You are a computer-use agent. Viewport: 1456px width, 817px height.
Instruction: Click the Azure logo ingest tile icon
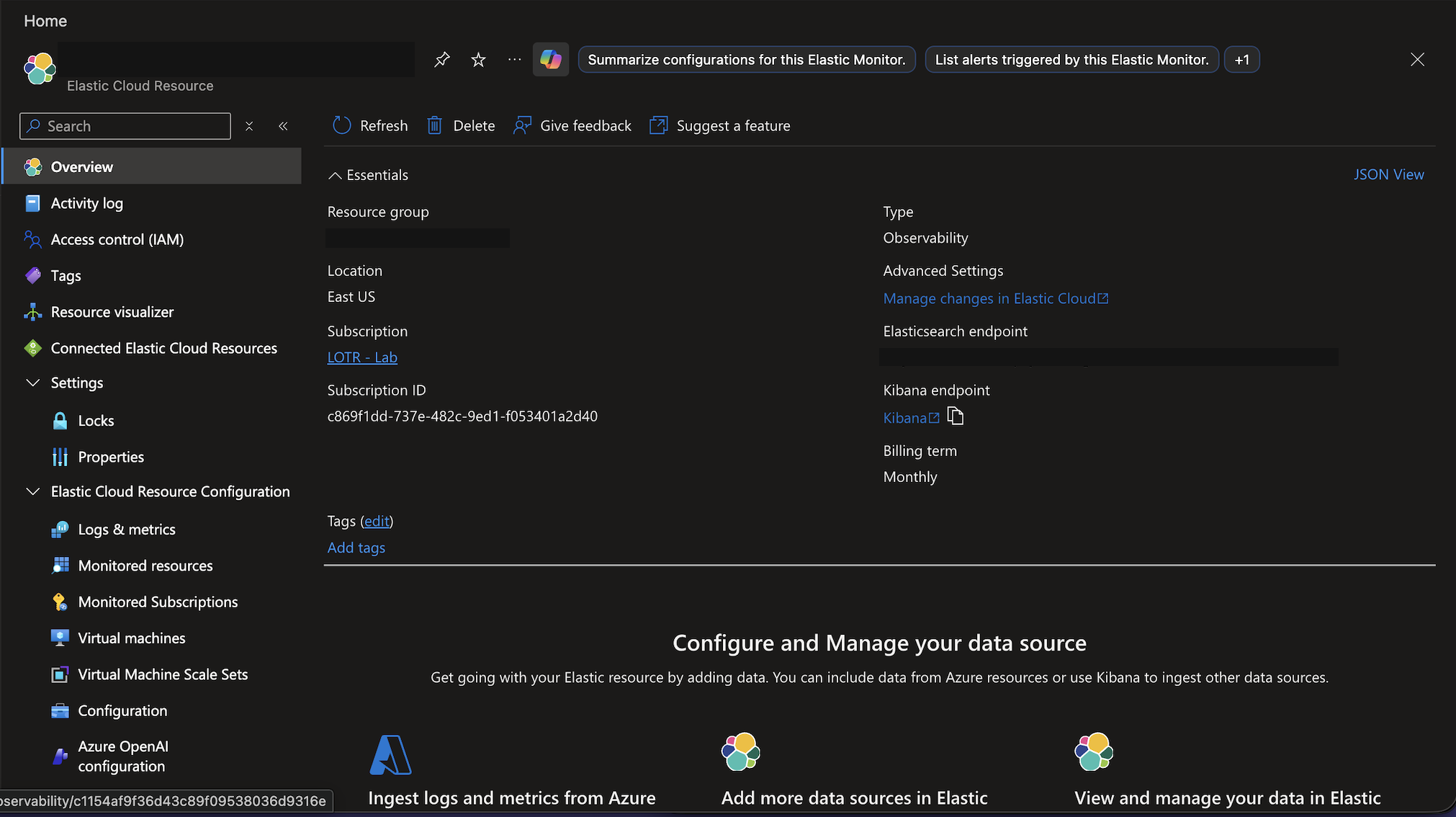390,754
